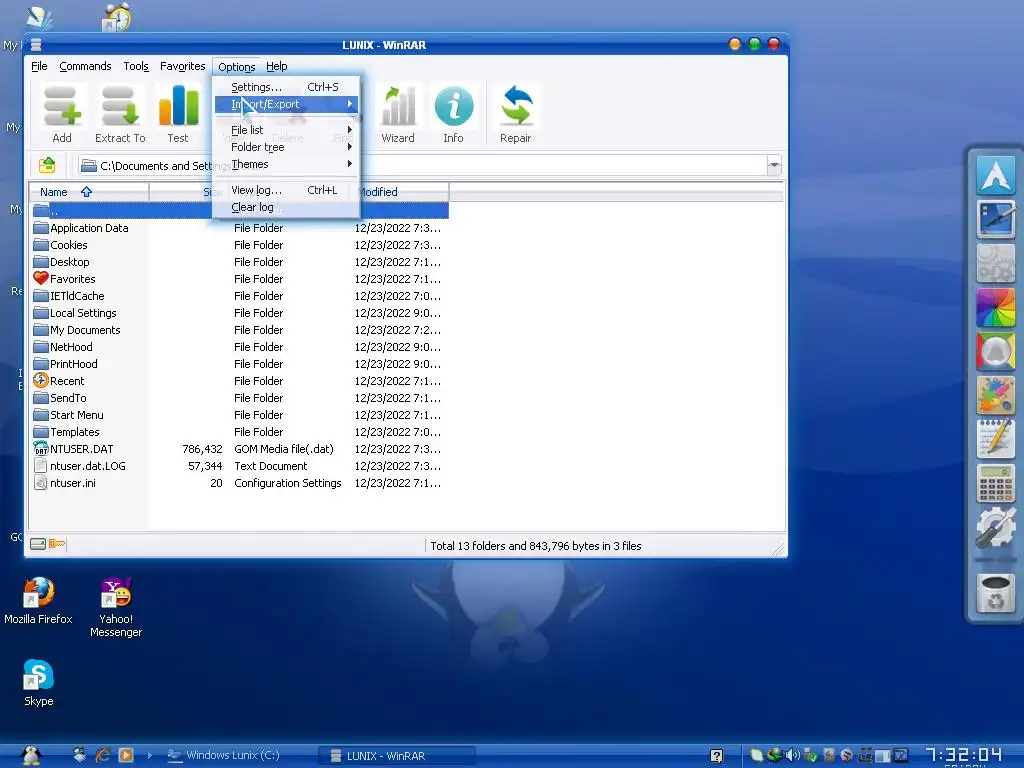
Task: Click the Test archive toolbar icon
Action: (178, 114)
